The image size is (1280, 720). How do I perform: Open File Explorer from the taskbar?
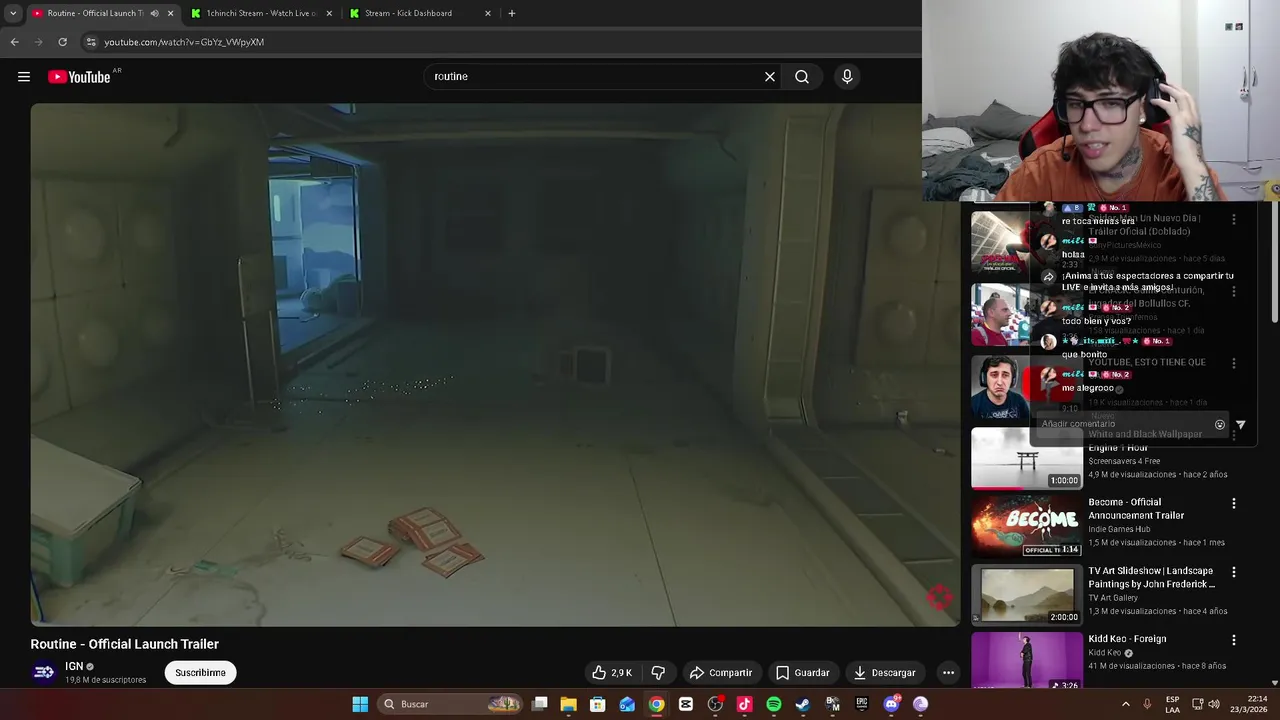click(568, 704)
